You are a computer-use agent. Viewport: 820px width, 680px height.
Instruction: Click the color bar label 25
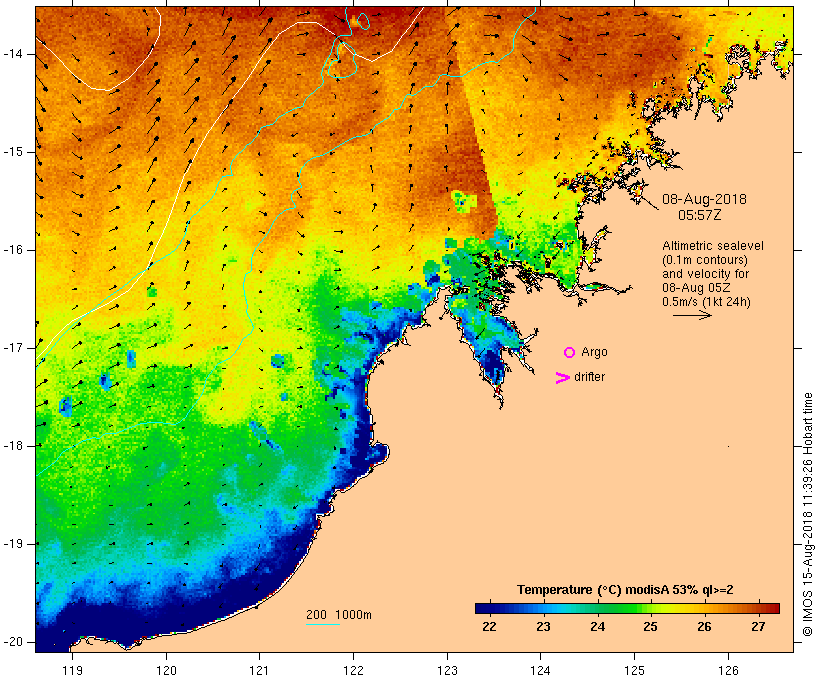[650, 627]
